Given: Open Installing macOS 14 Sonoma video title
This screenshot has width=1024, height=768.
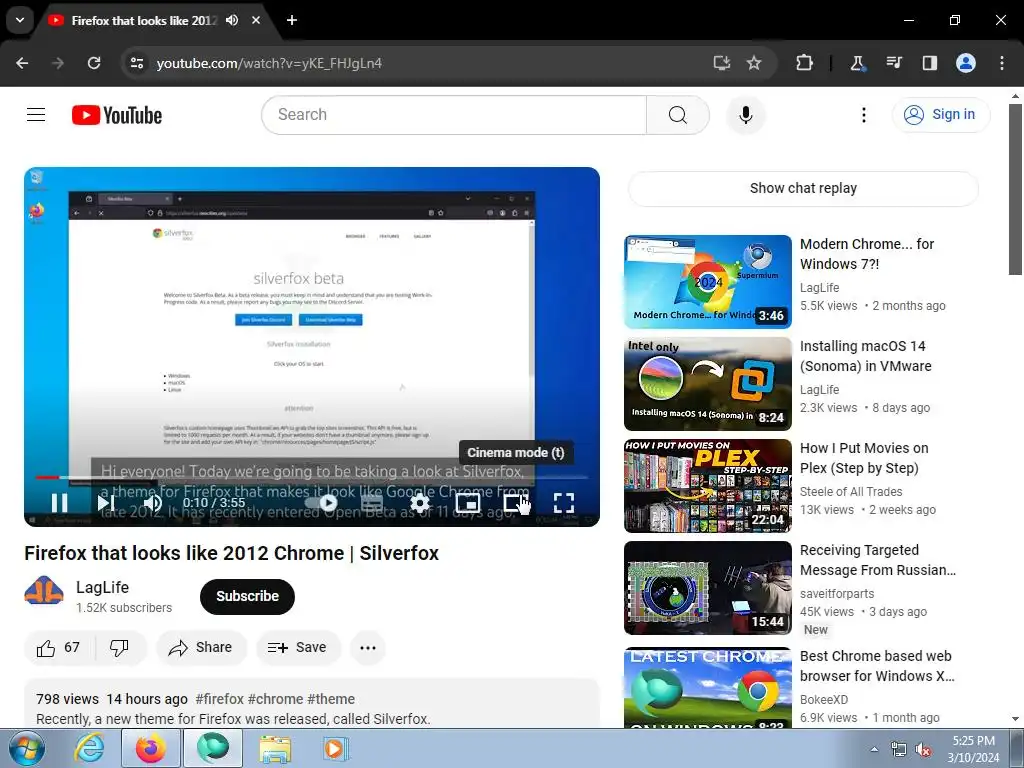Looking at the screenshot, I should [x=865, y=356].
